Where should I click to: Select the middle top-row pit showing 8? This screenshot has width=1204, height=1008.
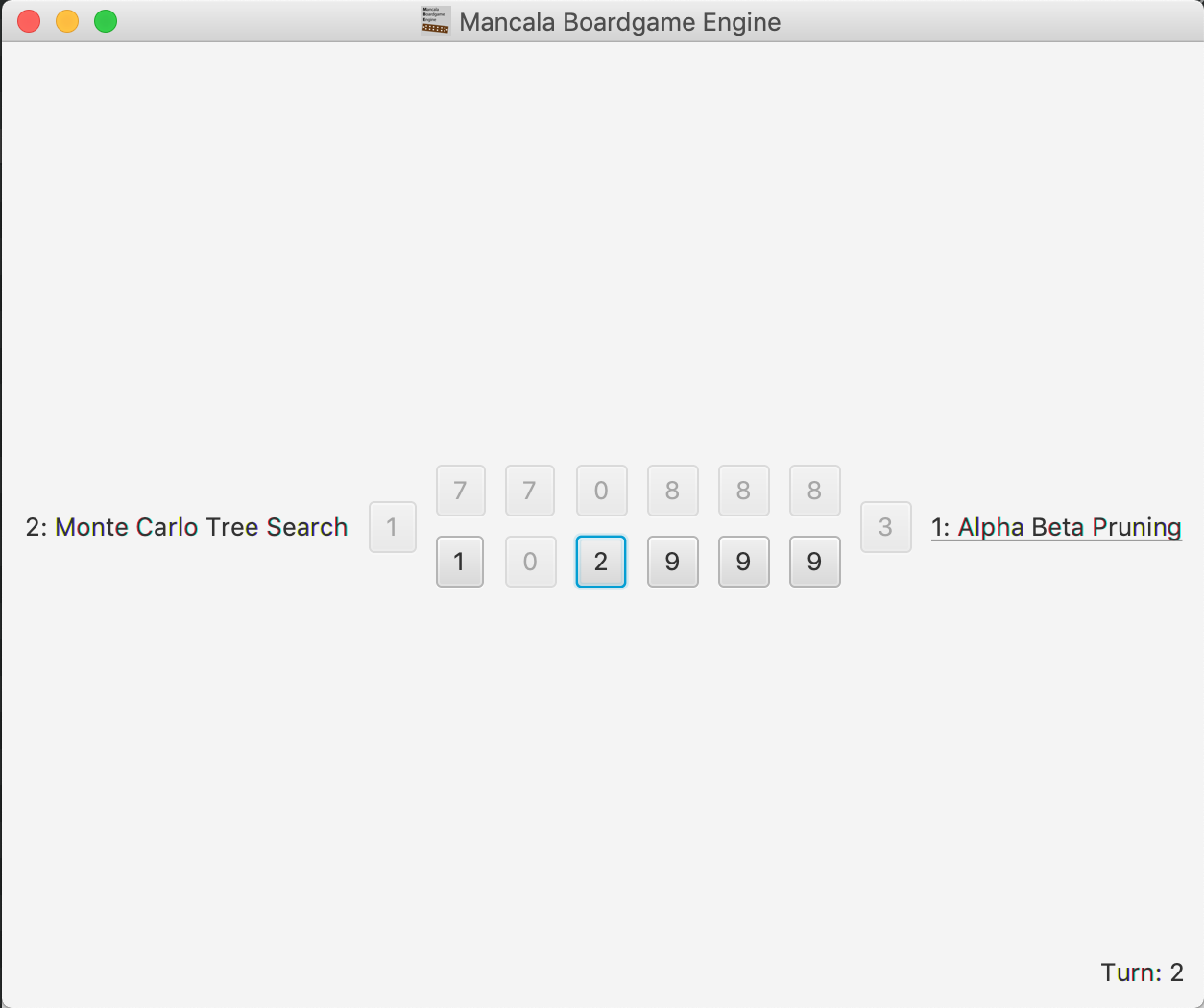click(743, 491)
